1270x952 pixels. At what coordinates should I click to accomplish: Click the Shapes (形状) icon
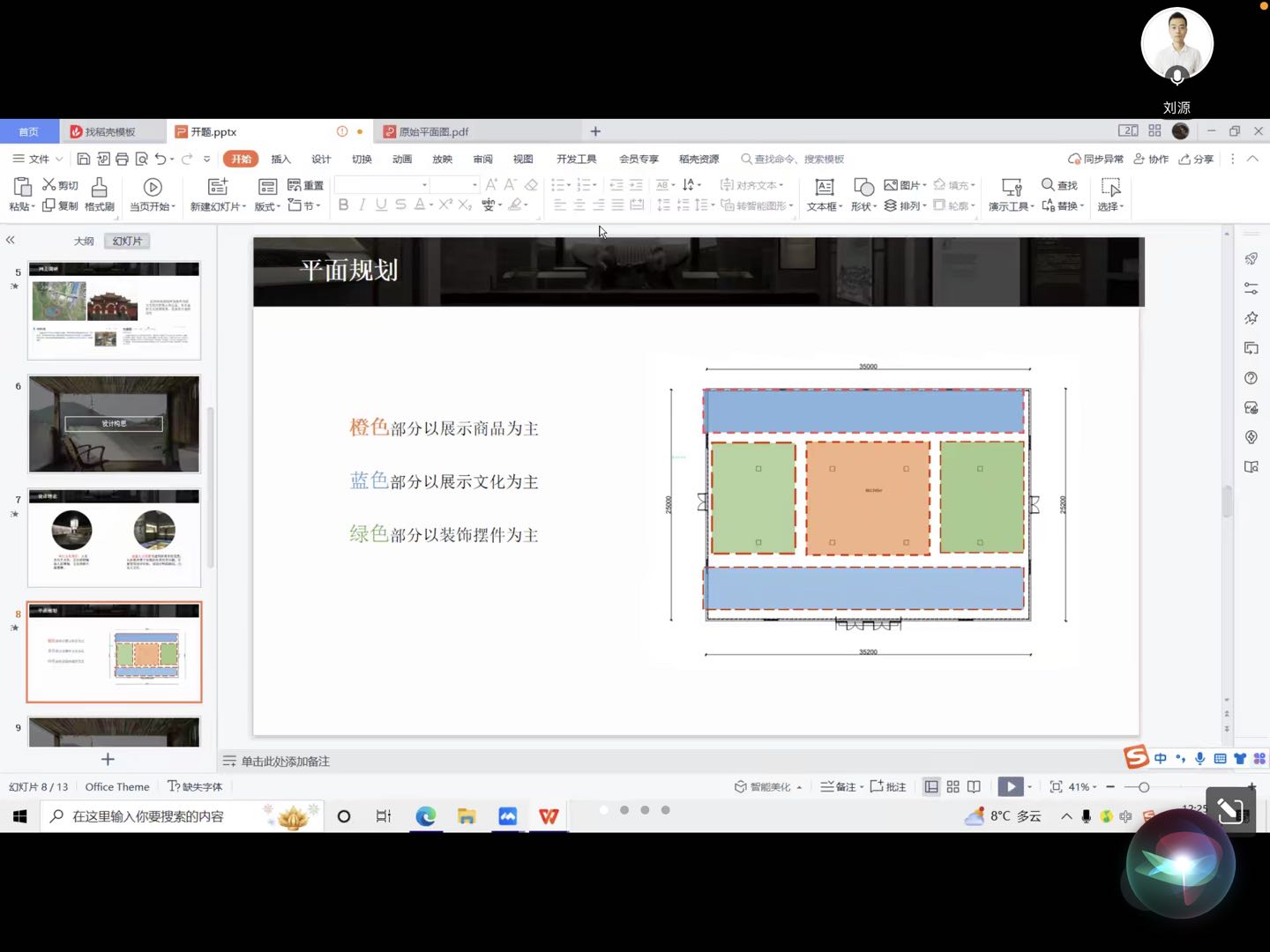coord(863,187)
